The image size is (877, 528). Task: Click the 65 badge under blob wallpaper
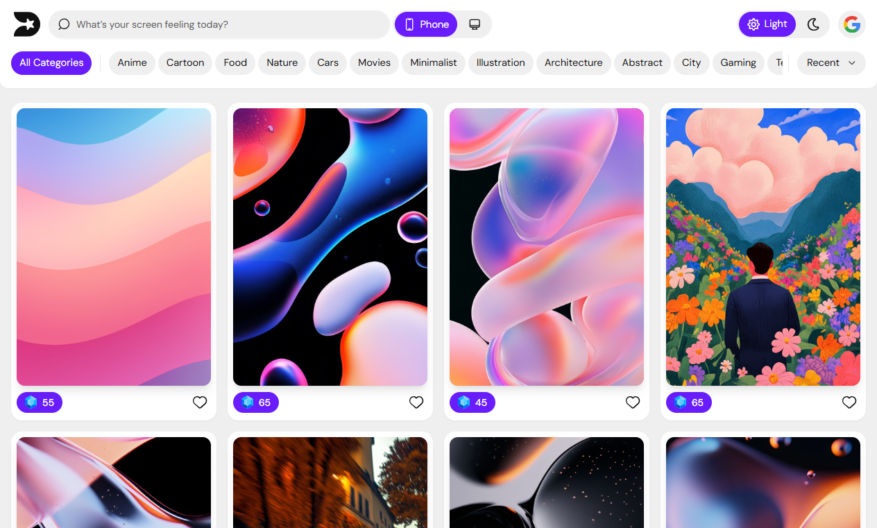coord(256,402)
